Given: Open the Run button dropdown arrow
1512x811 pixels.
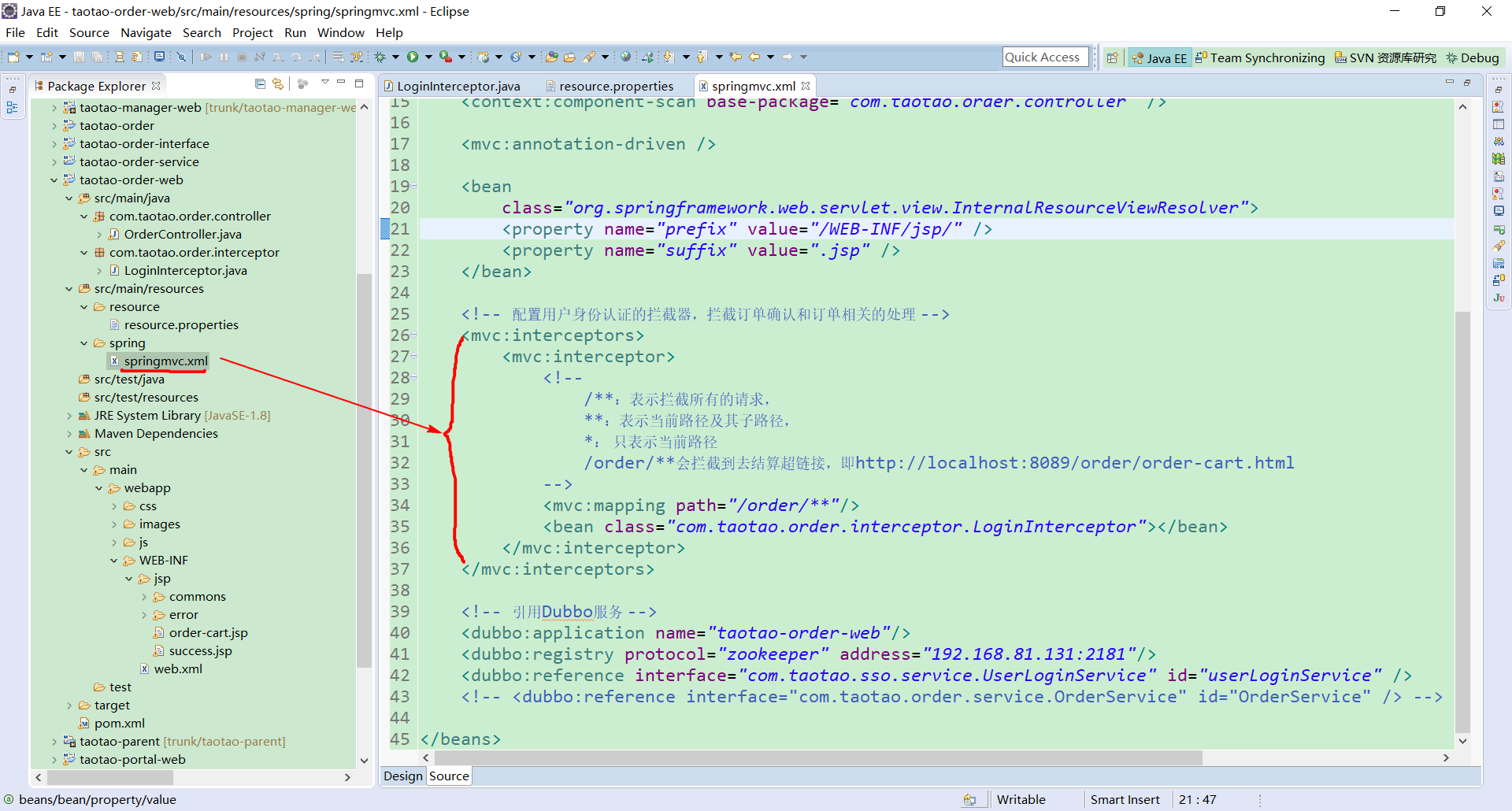Looking at the screenshot, I should (428, 57).
